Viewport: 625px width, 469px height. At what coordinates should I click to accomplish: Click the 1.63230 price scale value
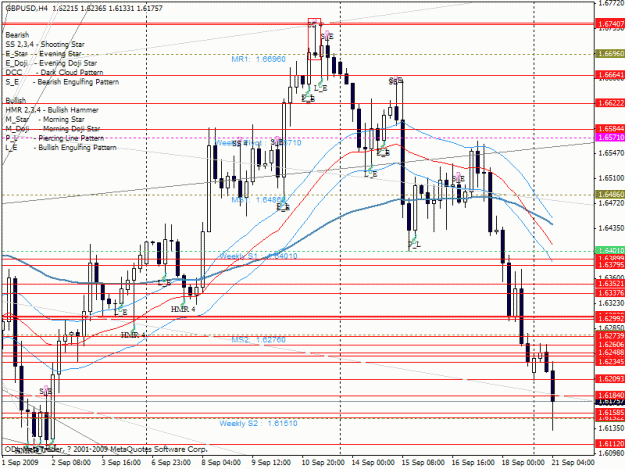pyautogui.click(x=611, y=303)
